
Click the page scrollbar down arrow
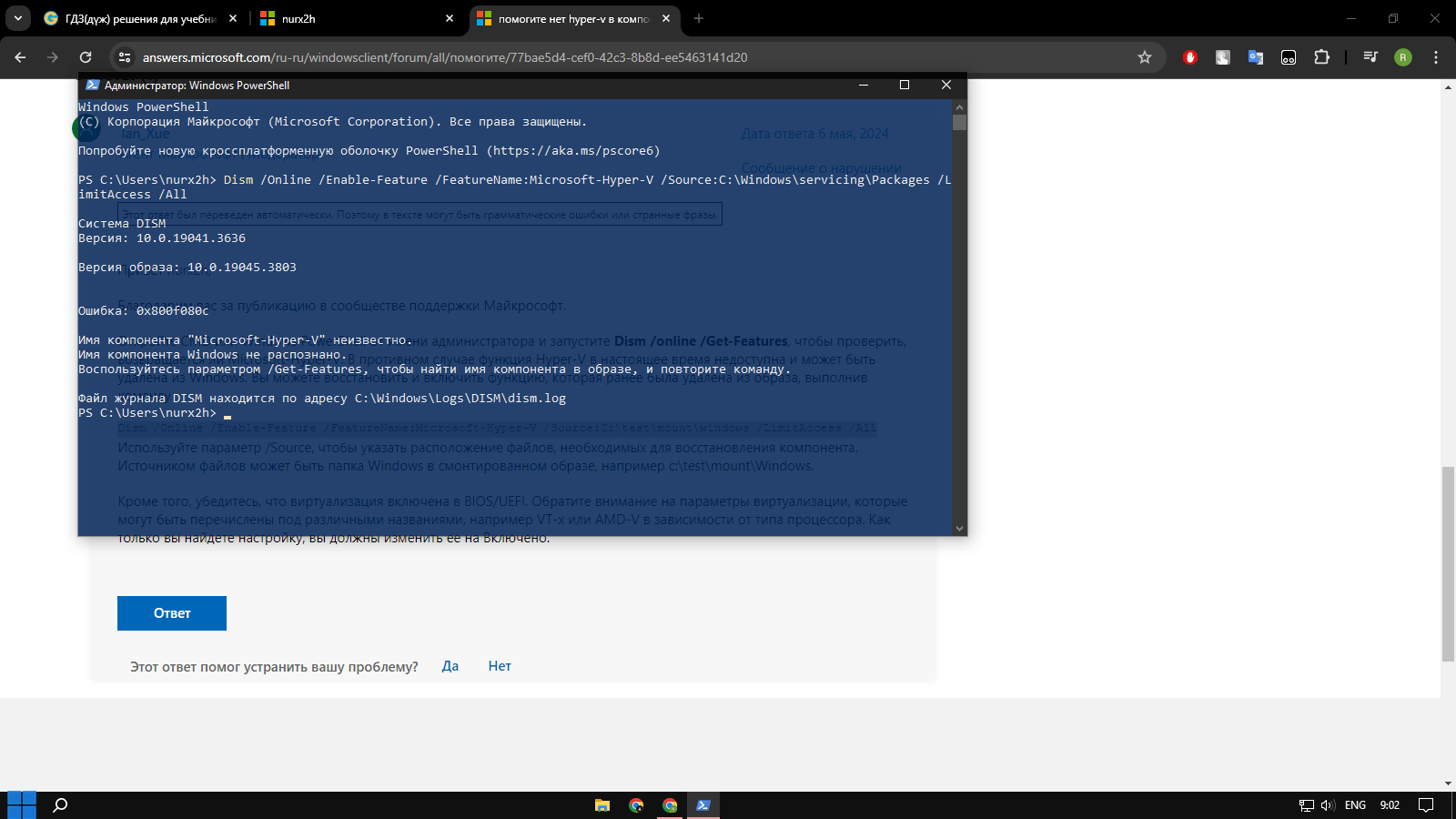pos(1448,784)
